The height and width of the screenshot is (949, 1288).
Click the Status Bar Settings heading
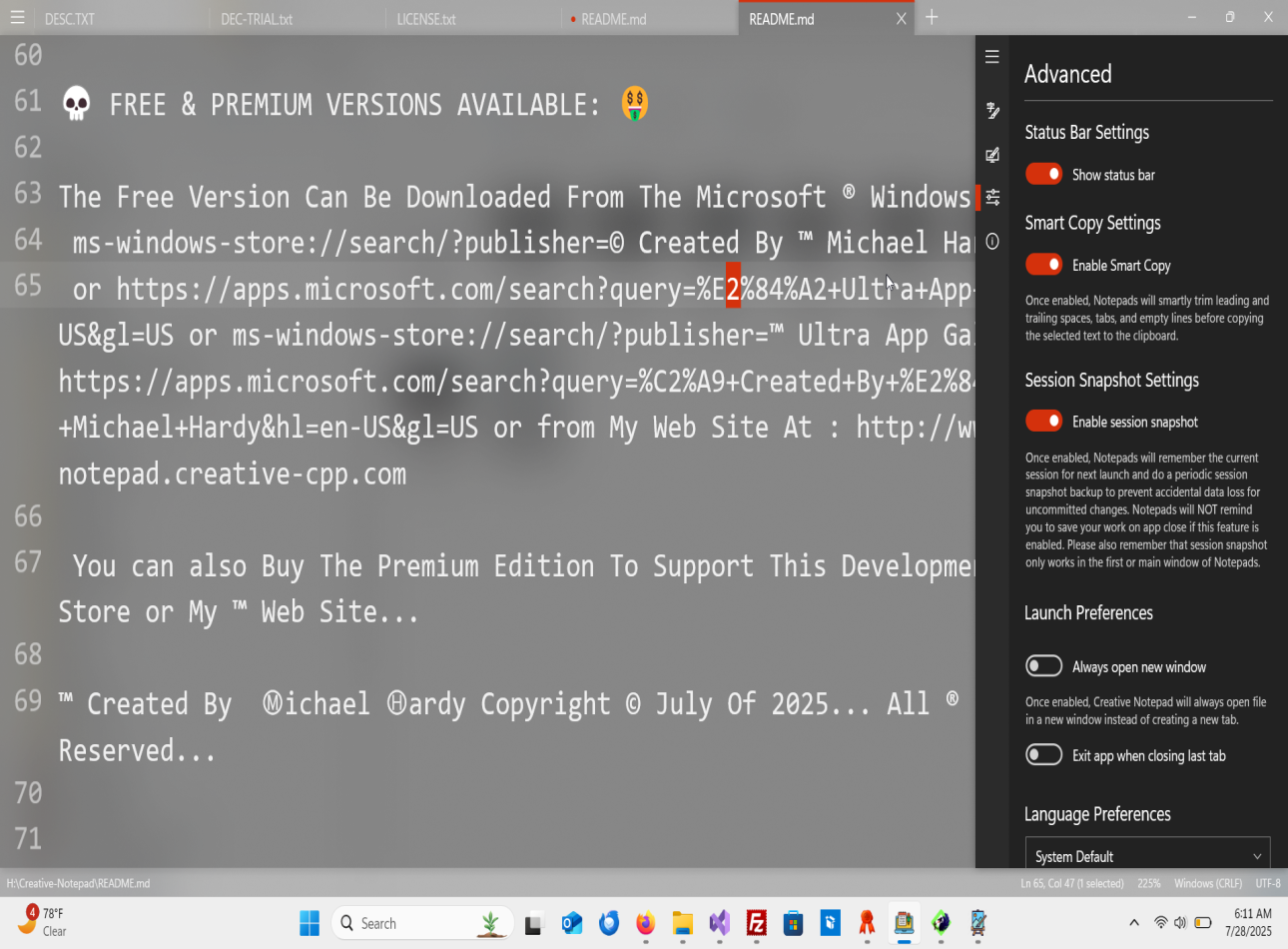tap(1086, 132)
